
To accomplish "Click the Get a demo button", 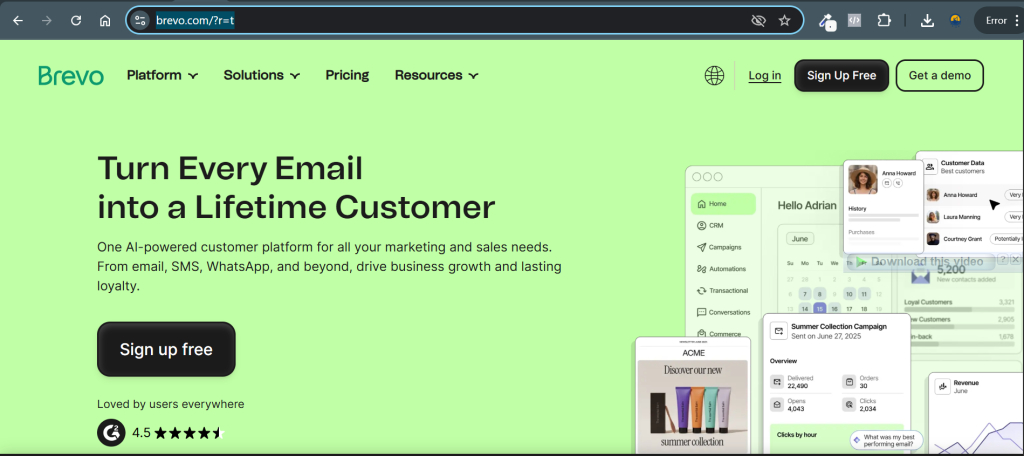I will click(x=939, y=76).
